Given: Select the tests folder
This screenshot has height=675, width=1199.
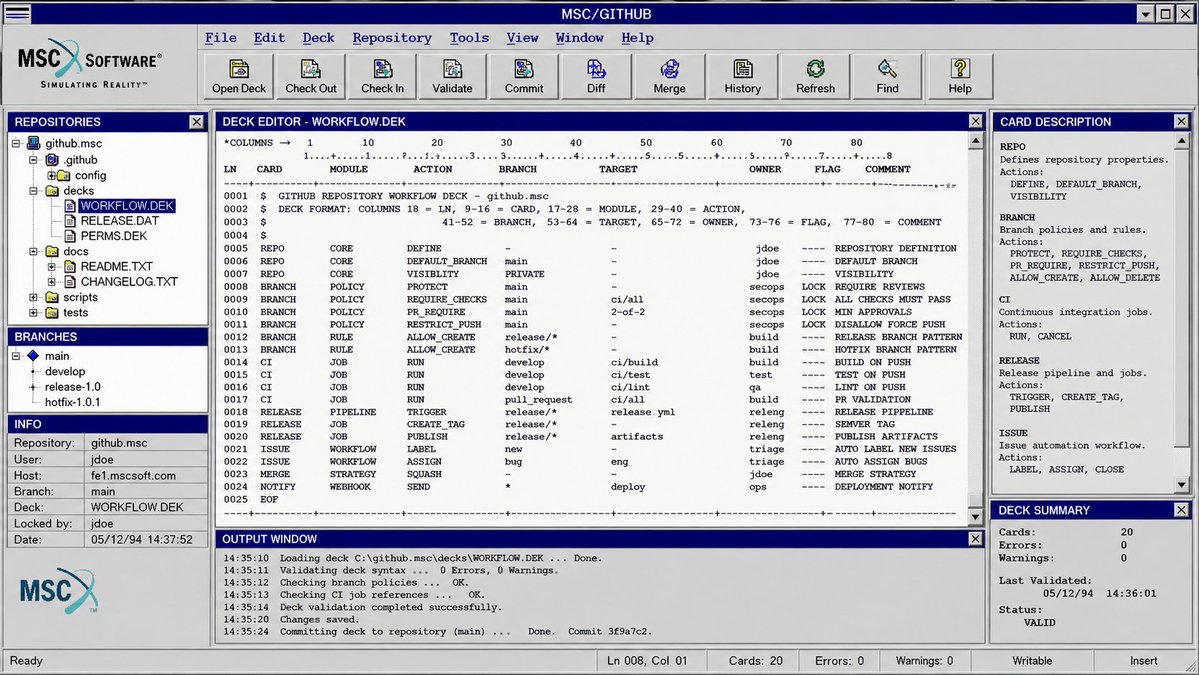Looking at the screenshot, I should pos(75,312).
